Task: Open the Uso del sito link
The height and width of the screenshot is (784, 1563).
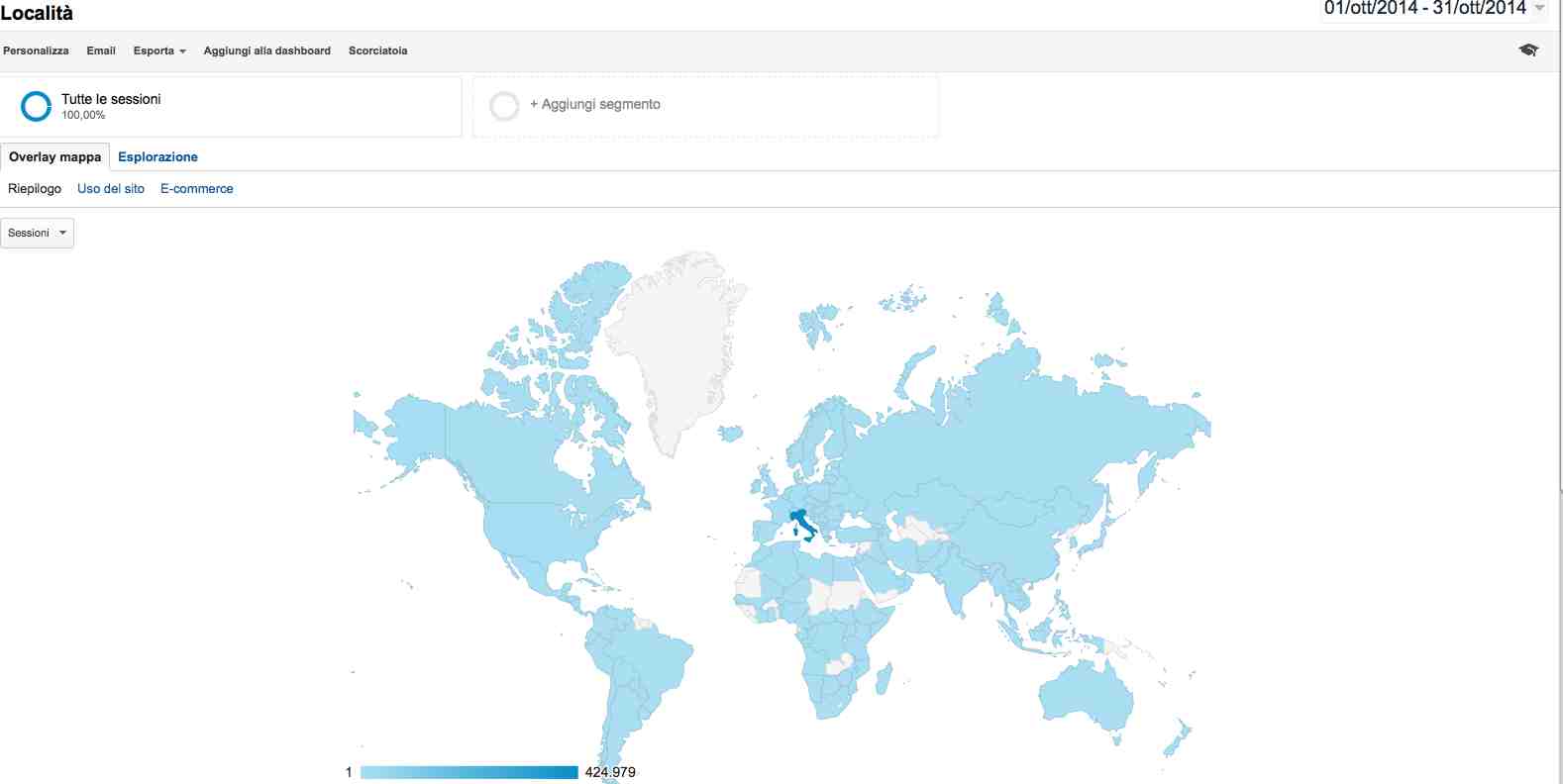Action: [111, 188]
